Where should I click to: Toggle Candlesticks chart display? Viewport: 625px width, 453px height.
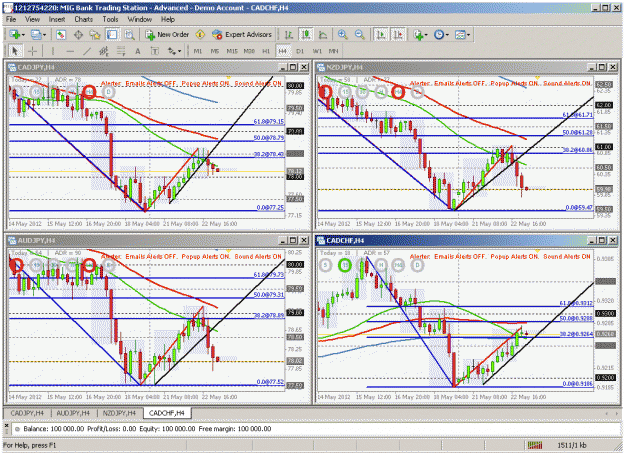pyautogui.click(x=306, y=35)
